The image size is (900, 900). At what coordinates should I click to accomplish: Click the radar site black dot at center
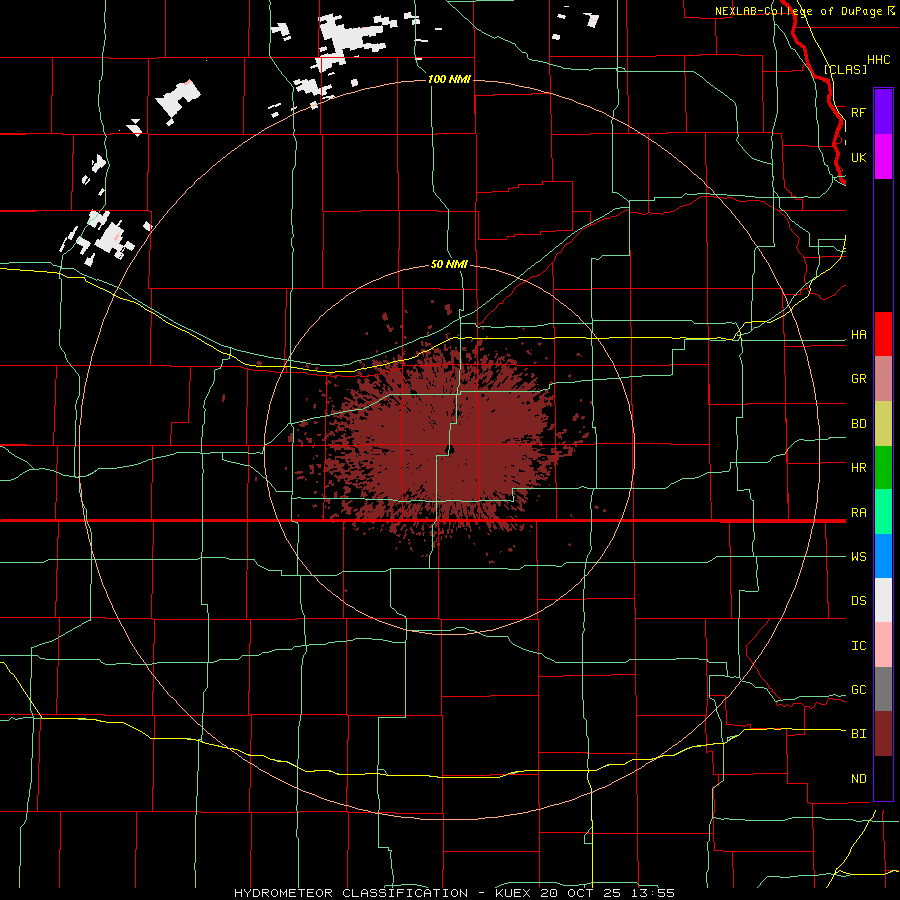451,449
